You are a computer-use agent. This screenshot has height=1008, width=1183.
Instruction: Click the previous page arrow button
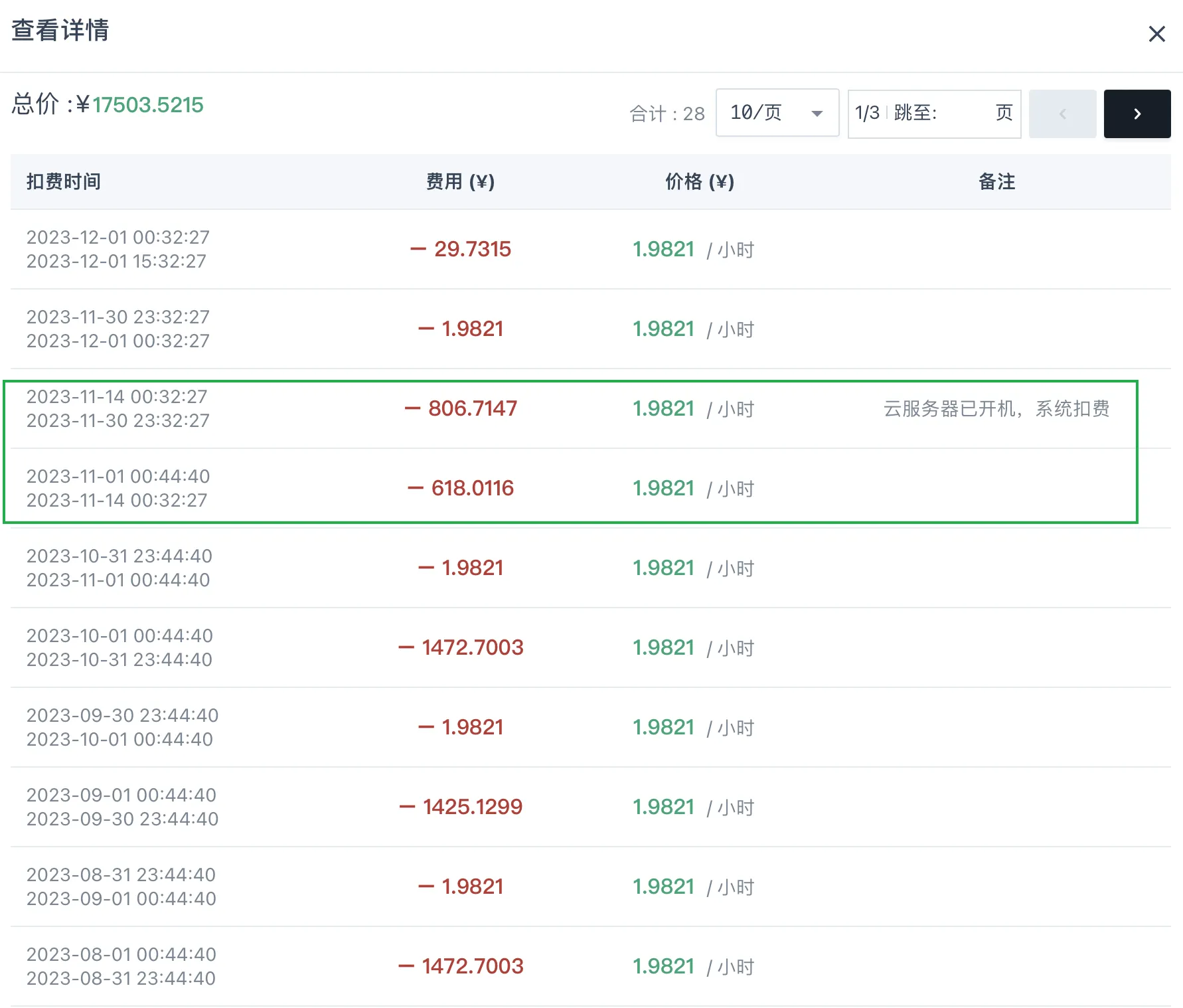click(x=1062, y=114)
